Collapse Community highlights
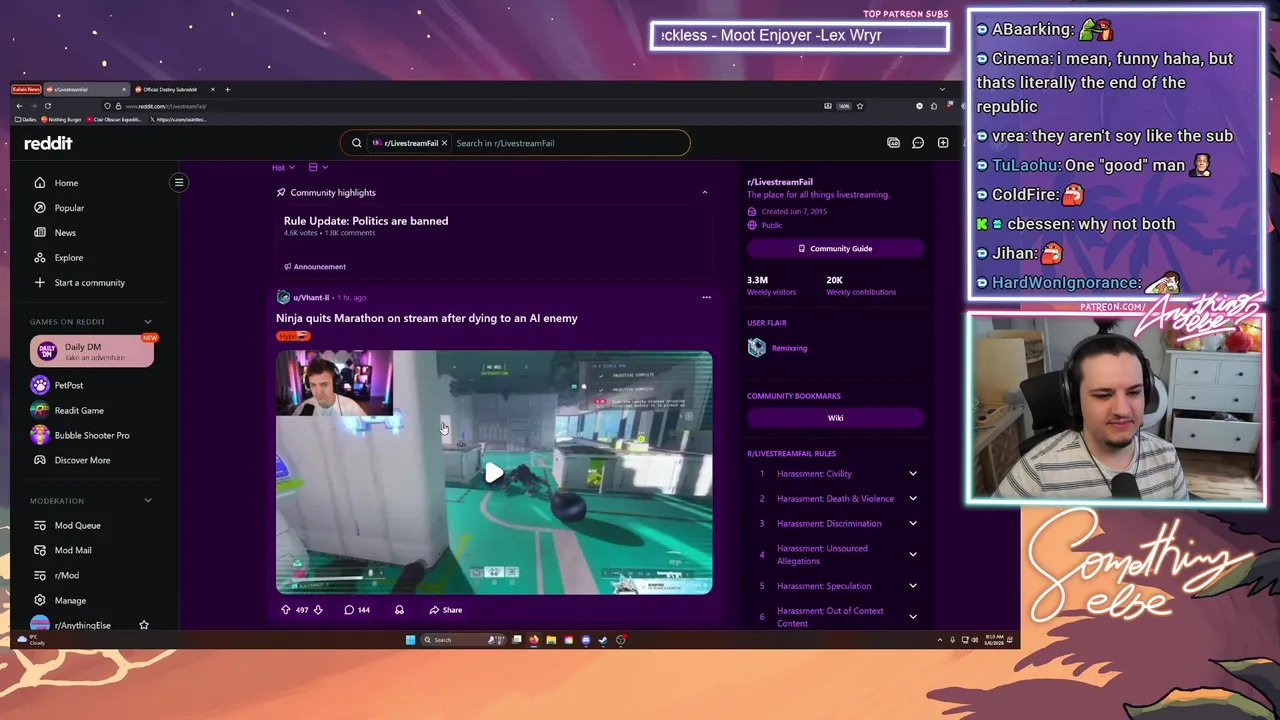The image size is (1280, 720). (x=705, y=192)
